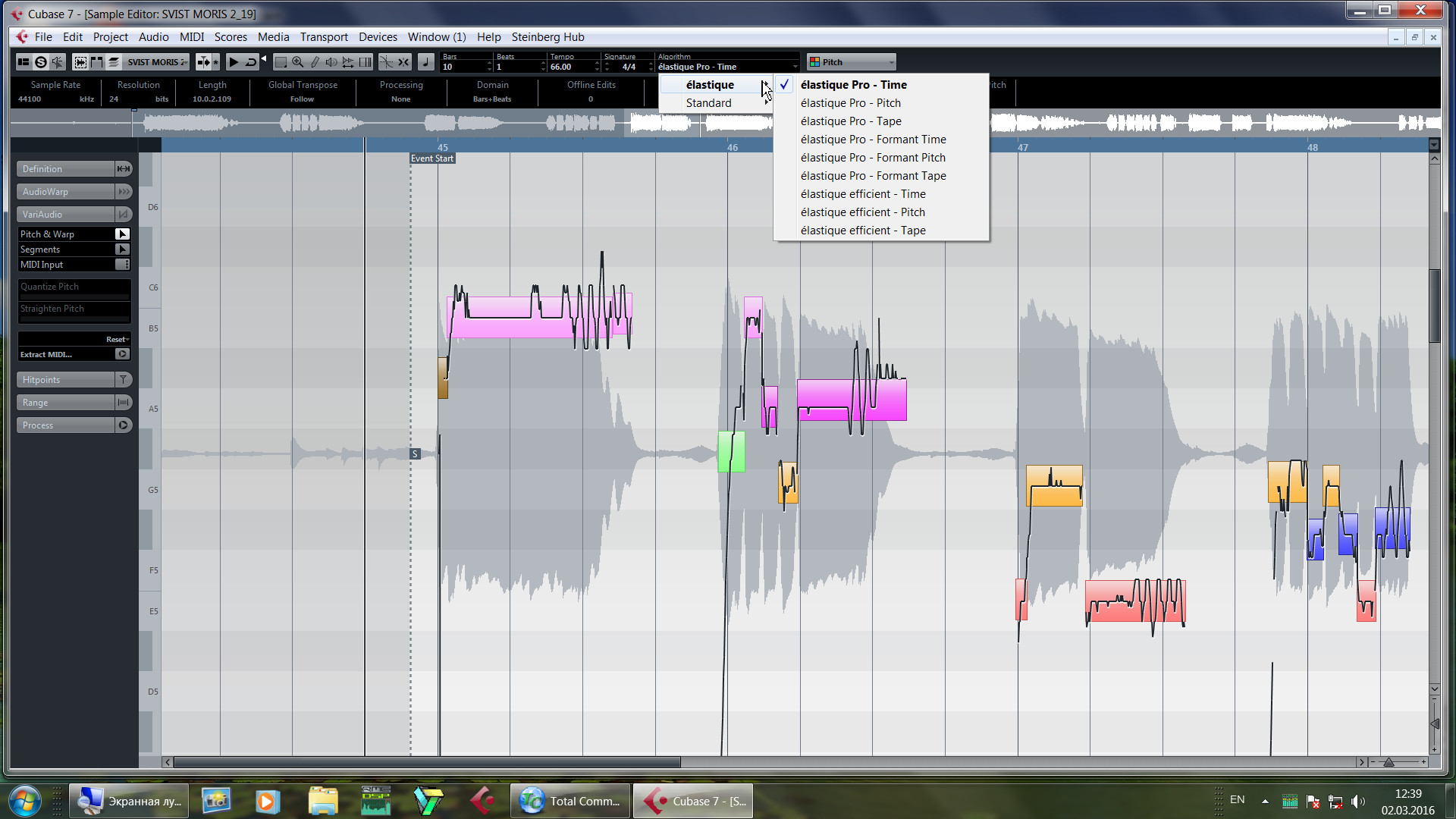This screenshot has width=1456, height=819.
Task: Expand the Definition inspector tab
Action: tap(74, 169)
